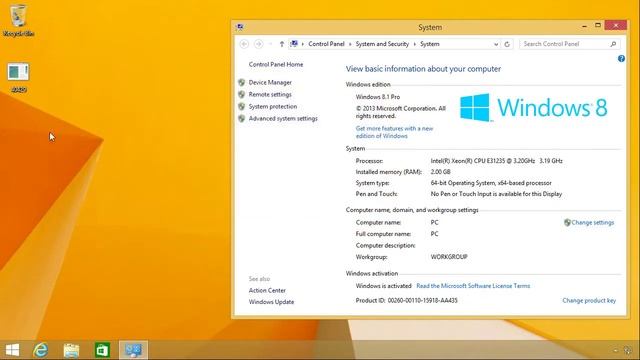640x360 pixels.
Task: Go back with the Back arrow
Action: click(244, 44)
